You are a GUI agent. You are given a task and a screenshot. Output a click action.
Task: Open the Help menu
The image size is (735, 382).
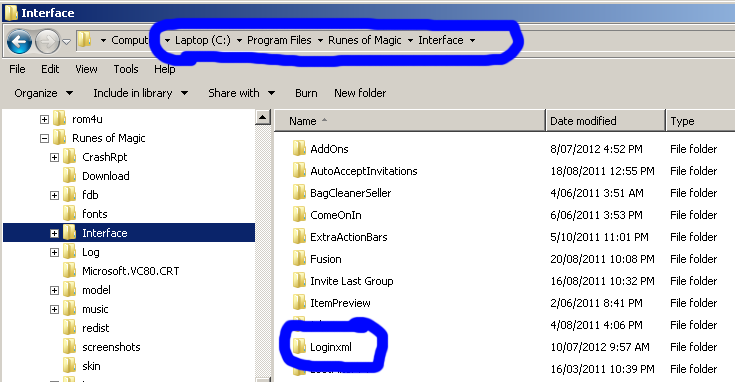[165, 69]
